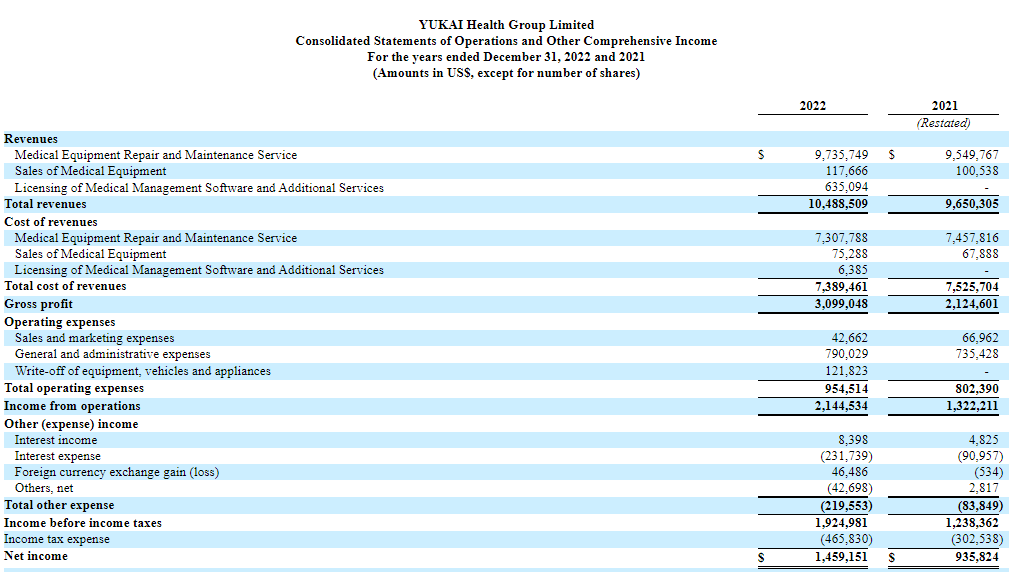This screenshot has width=1013, height=572.
Task: Click the value 735,428
Action: point(977,354)
